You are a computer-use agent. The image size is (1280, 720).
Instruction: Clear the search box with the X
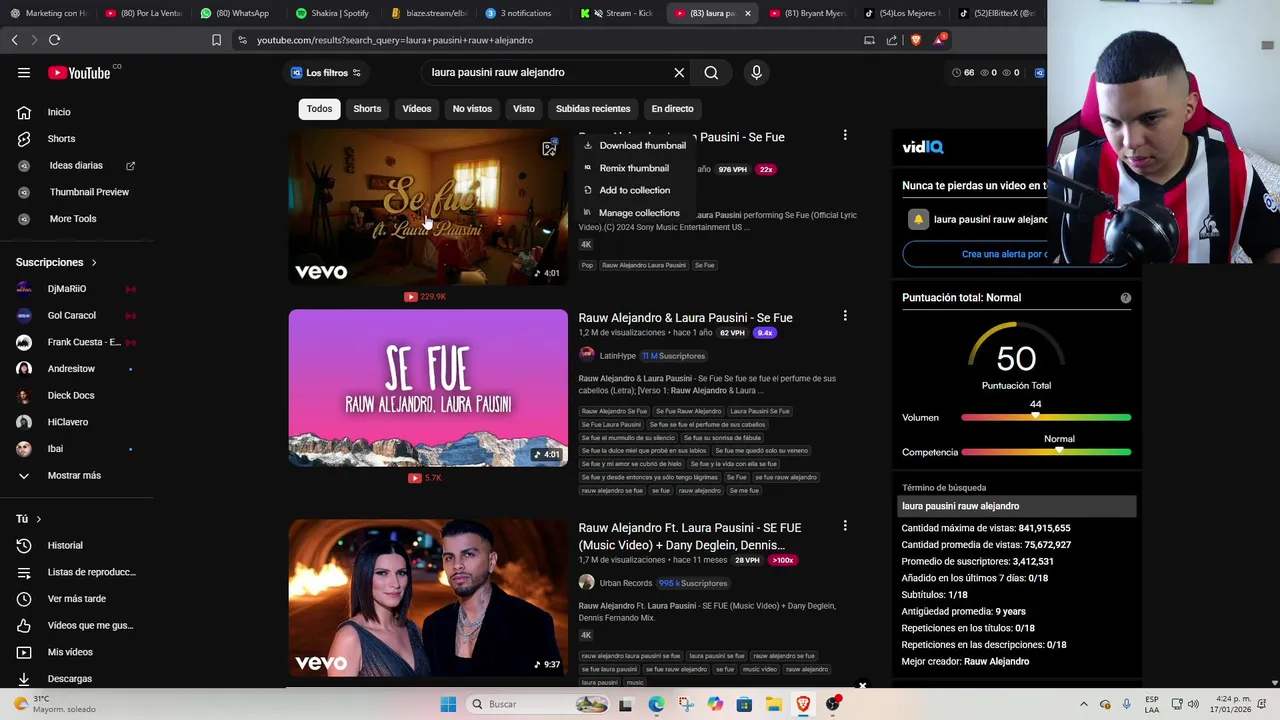679,72
